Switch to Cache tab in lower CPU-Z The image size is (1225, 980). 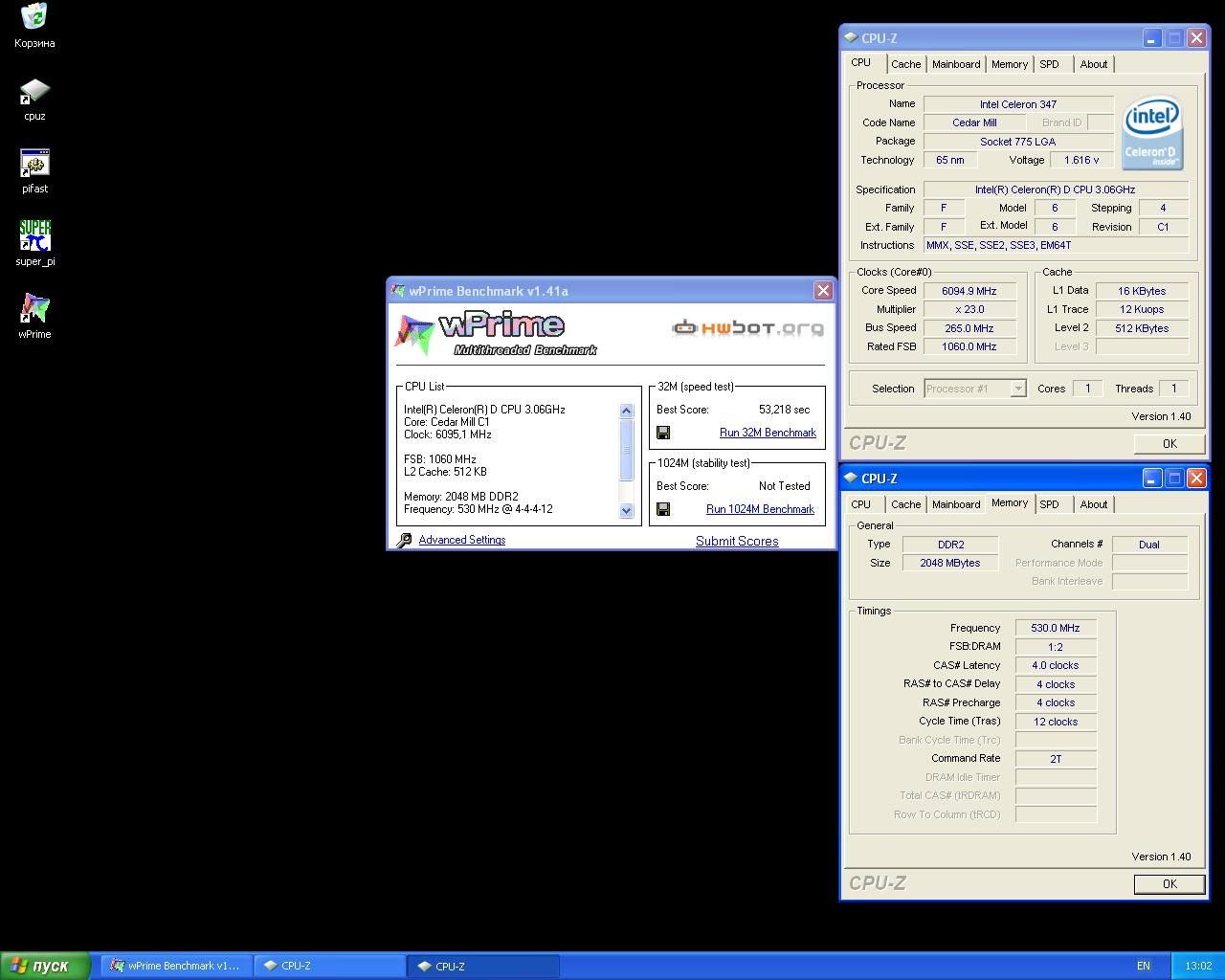click(905, 504)
